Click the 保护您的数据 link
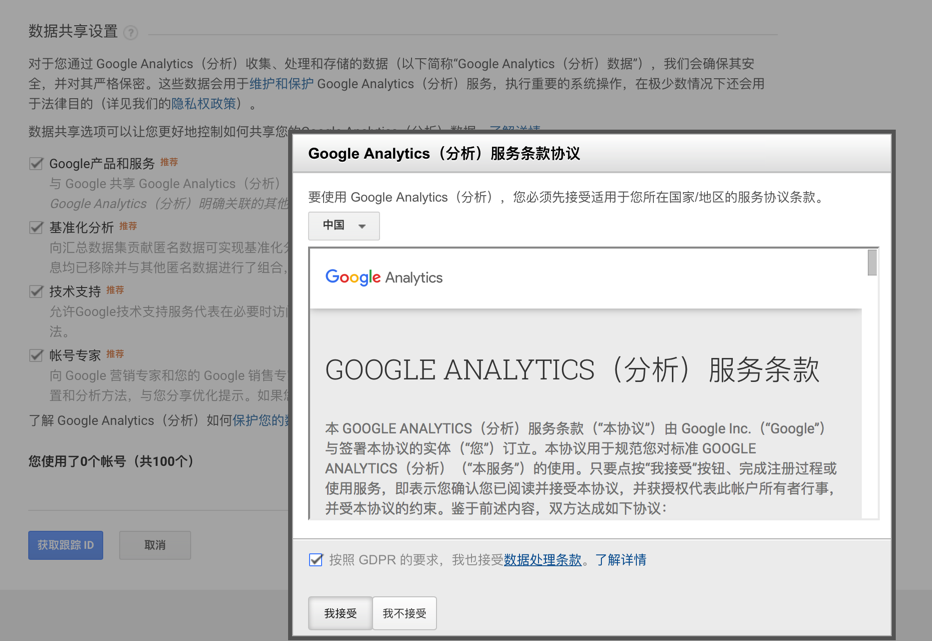This screenshot has width=932, height=641. tap(260, 421)
